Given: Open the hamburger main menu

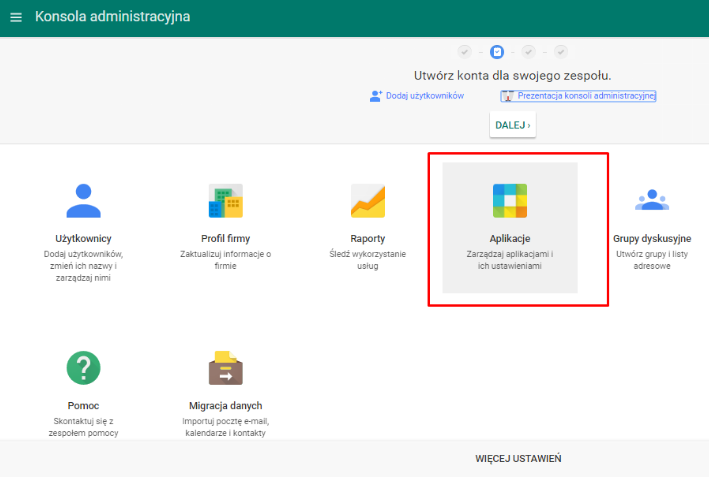Looking at the screenshot, I should [16, 17].
